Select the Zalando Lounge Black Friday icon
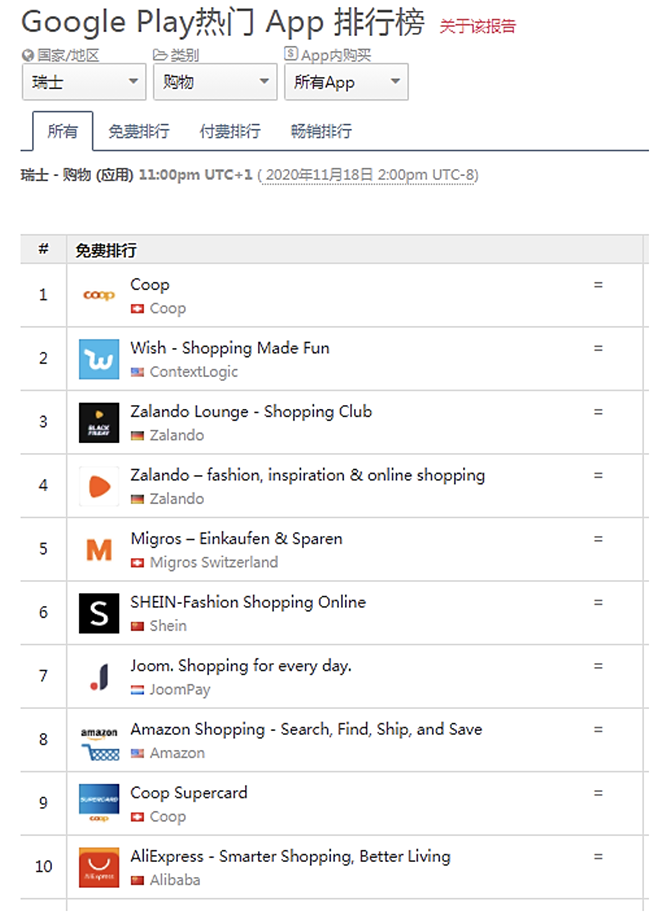Screen dimensions: 662x920 99,422
